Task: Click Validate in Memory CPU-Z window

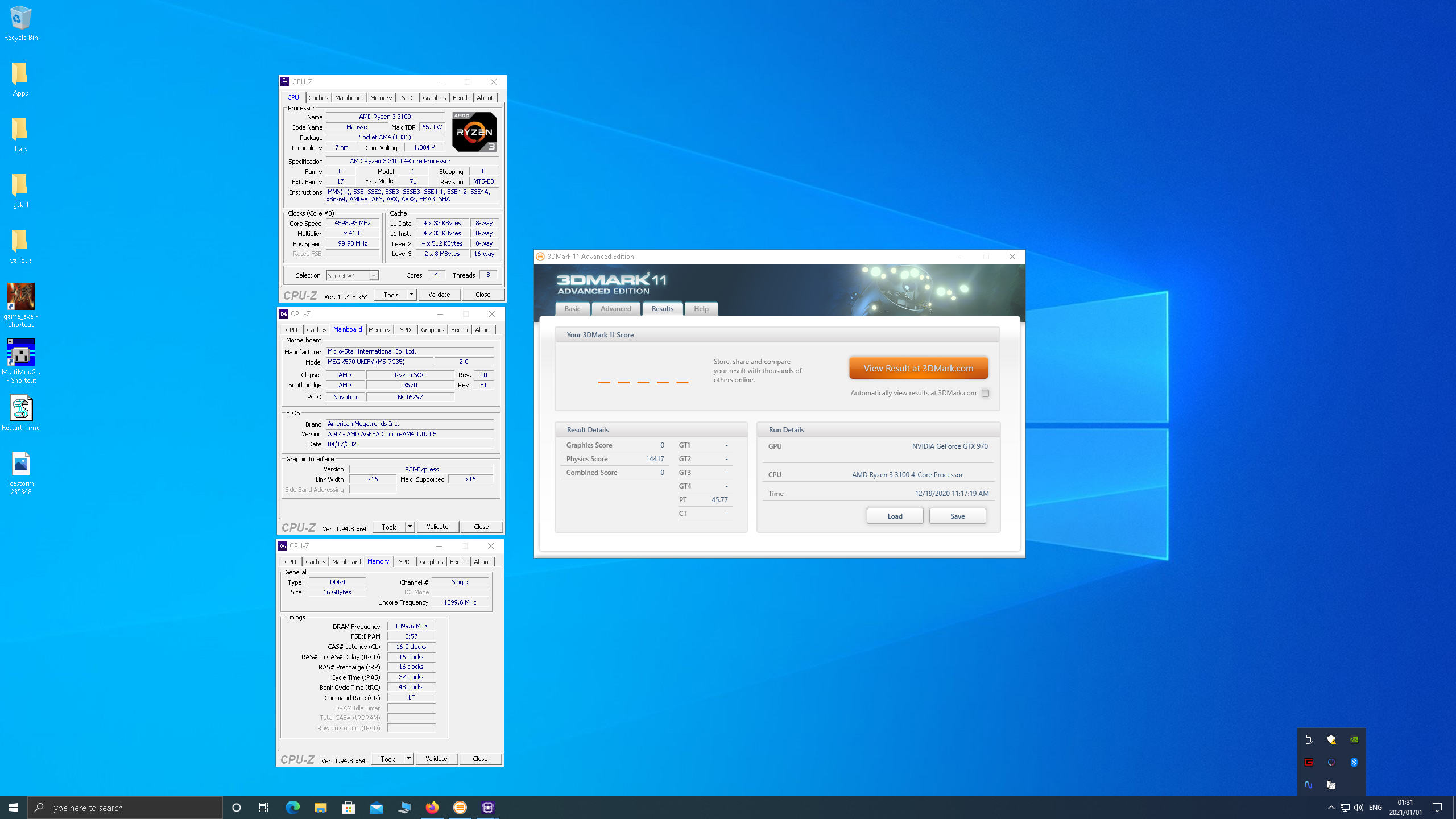Action: tap(436, 759)
